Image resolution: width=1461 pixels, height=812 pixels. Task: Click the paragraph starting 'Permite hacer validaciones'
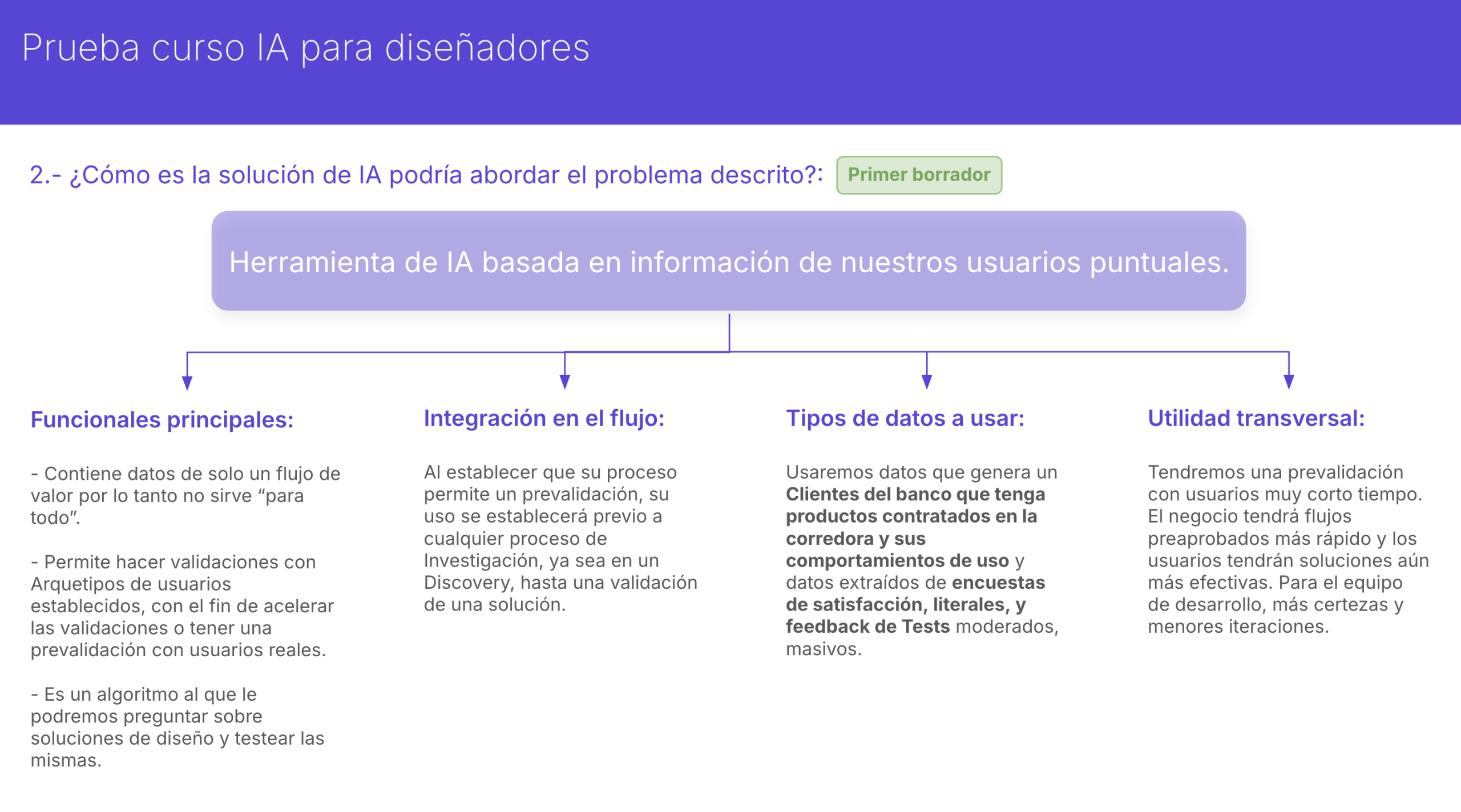183,605
